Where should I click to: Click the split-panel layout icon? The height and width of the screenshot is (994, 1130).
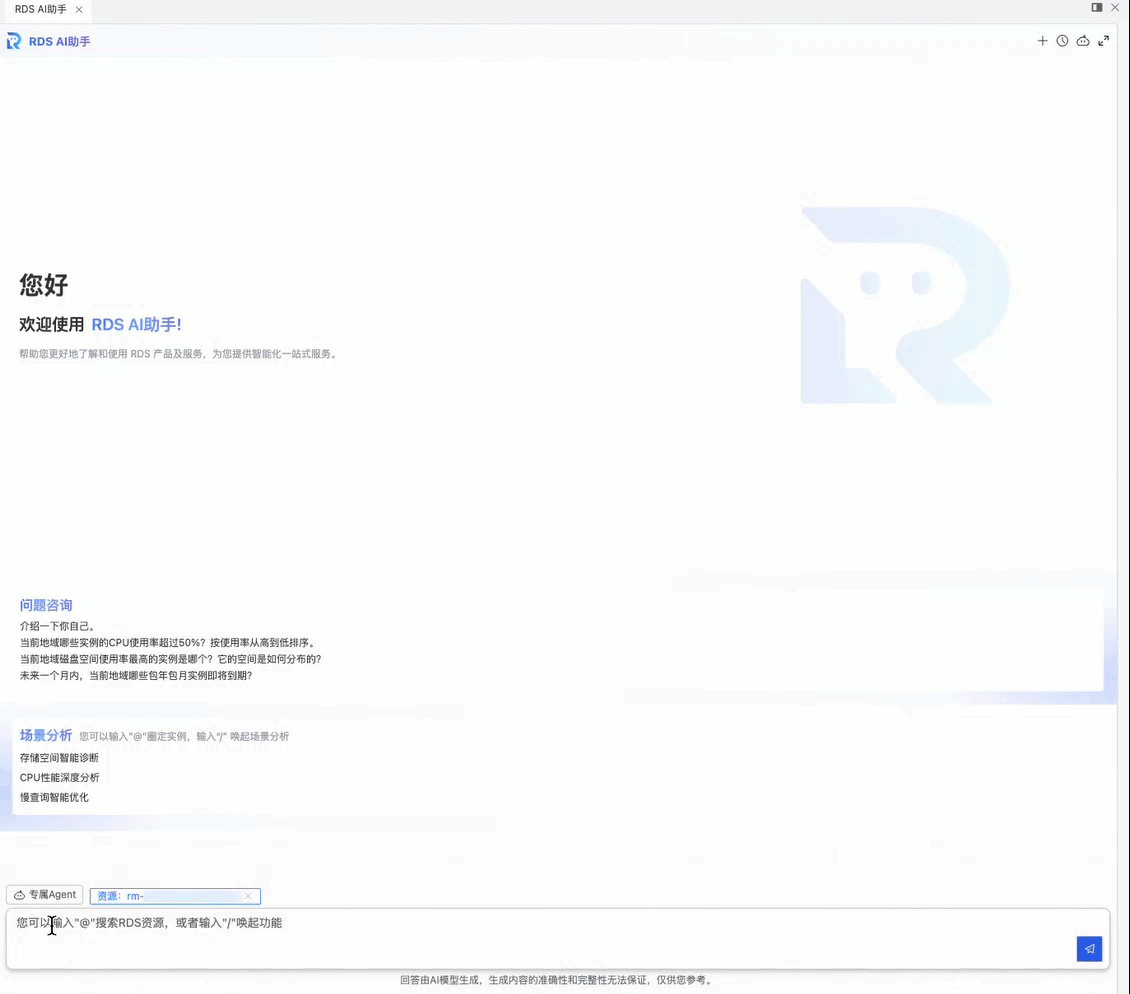pyautogui.click(x=1097, y=7)
